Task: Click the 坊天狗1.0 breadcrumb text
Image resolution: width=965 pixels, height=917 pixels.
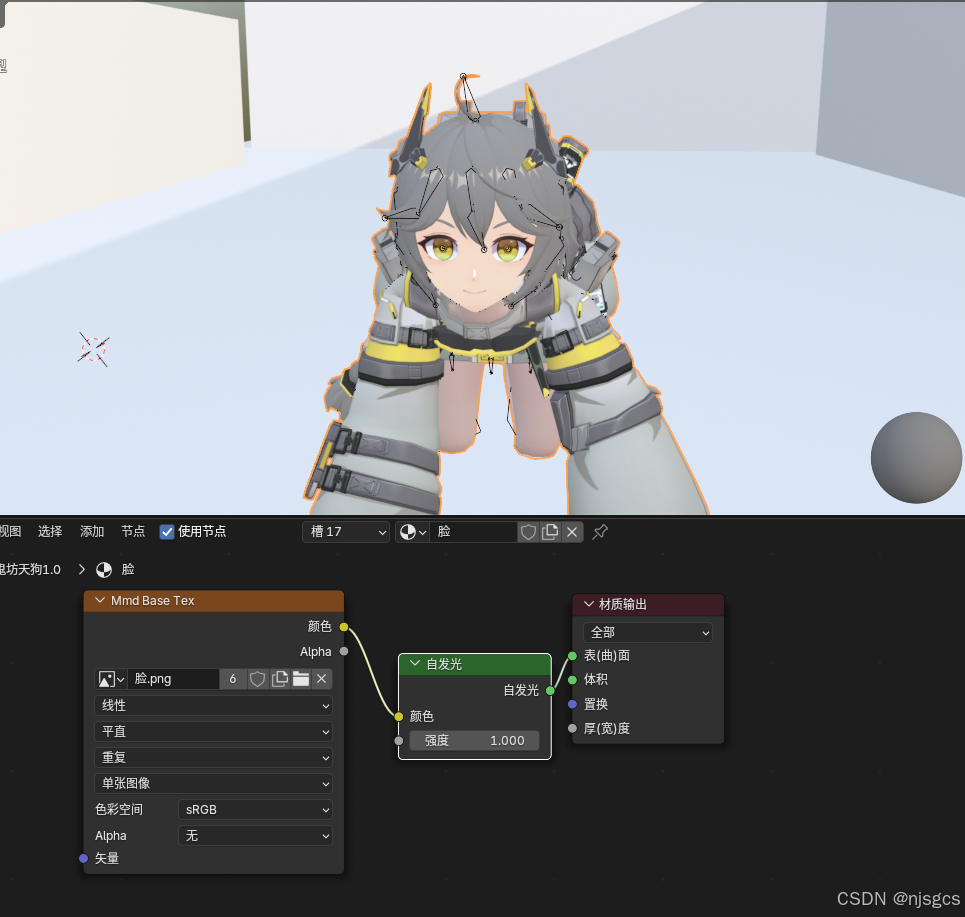Action: coord(30,570)
